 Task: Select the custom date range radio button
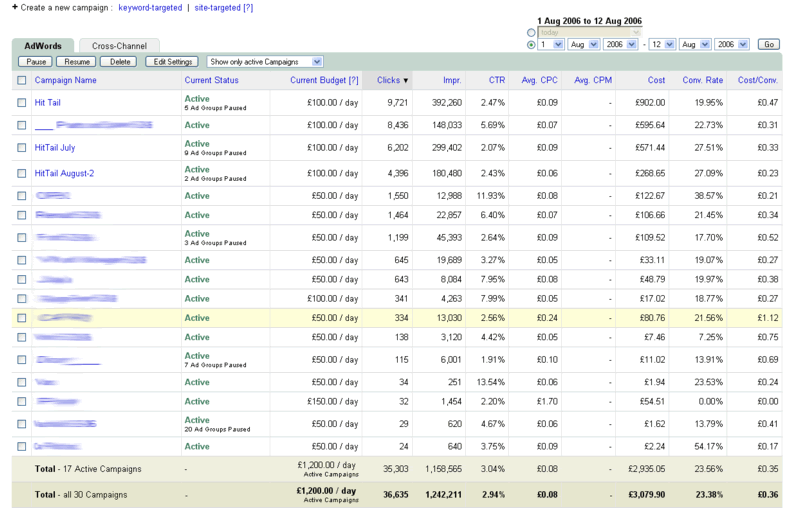point(530,45)
